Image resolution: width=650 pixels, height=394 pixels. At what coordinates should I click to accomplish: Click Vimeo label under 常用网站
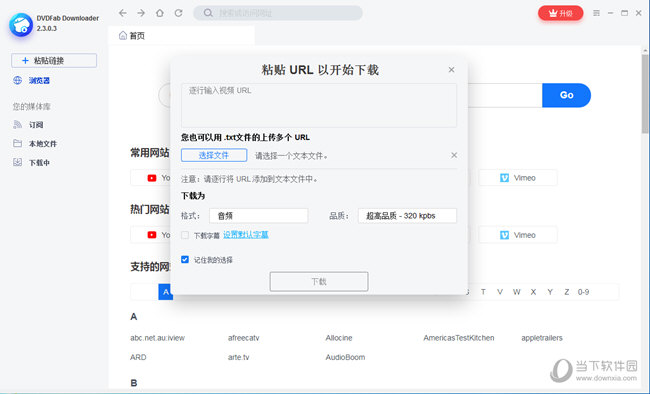click(524, 178)
